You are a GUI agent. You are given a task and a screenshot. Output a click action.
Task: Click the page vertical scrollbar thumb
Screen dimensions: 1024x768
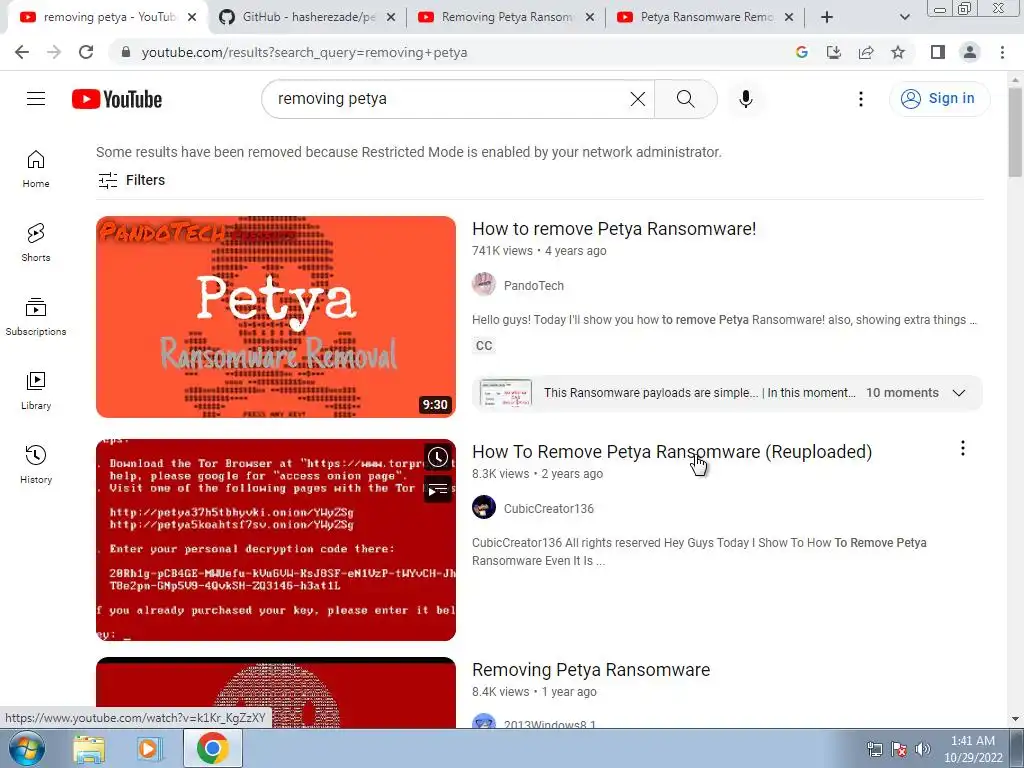pyautogui.click(x=1015, y=131)
